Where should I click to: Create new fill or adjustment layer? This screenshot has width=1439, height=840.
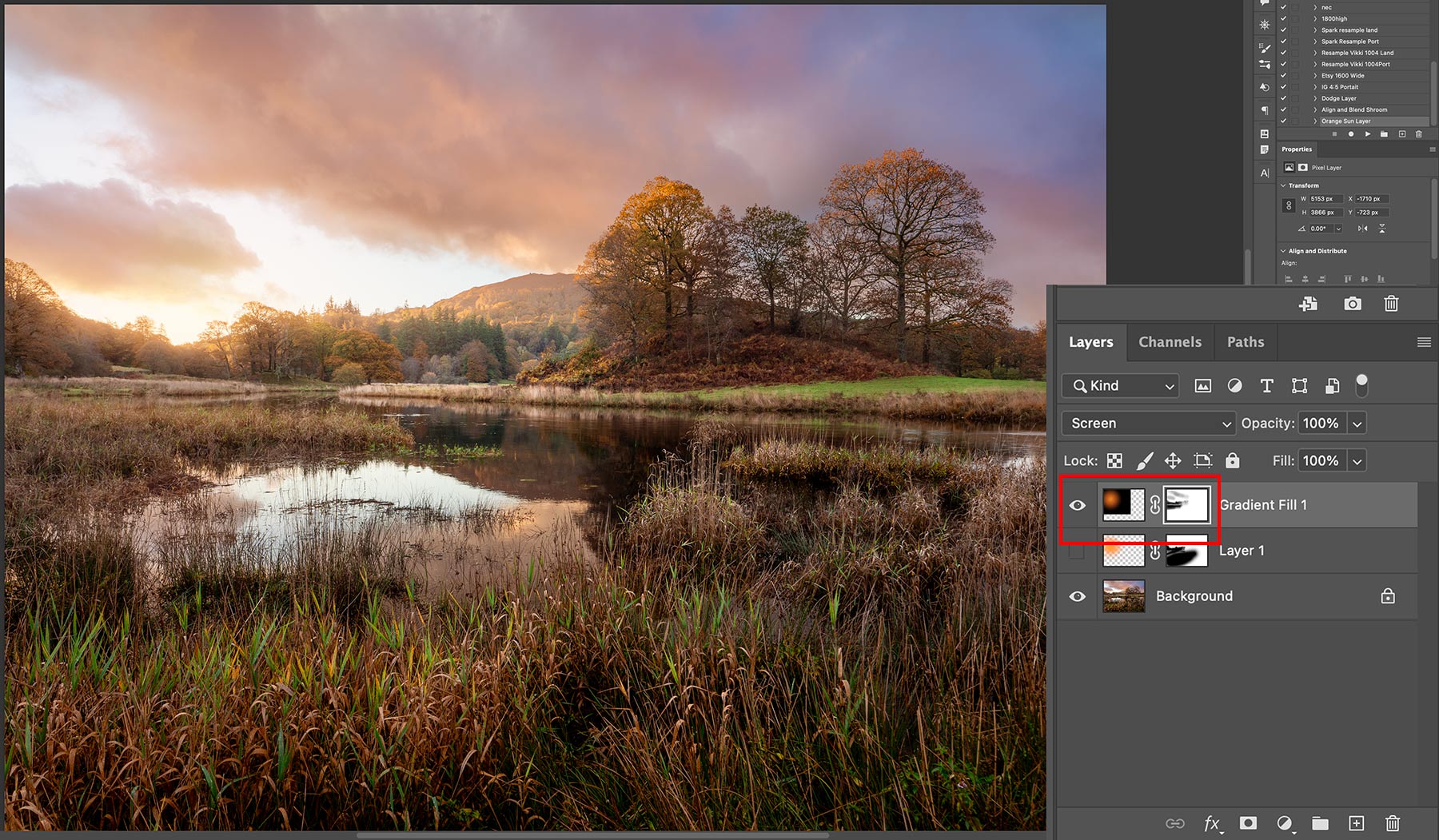pyautogui.click(x=1284, y=823)
